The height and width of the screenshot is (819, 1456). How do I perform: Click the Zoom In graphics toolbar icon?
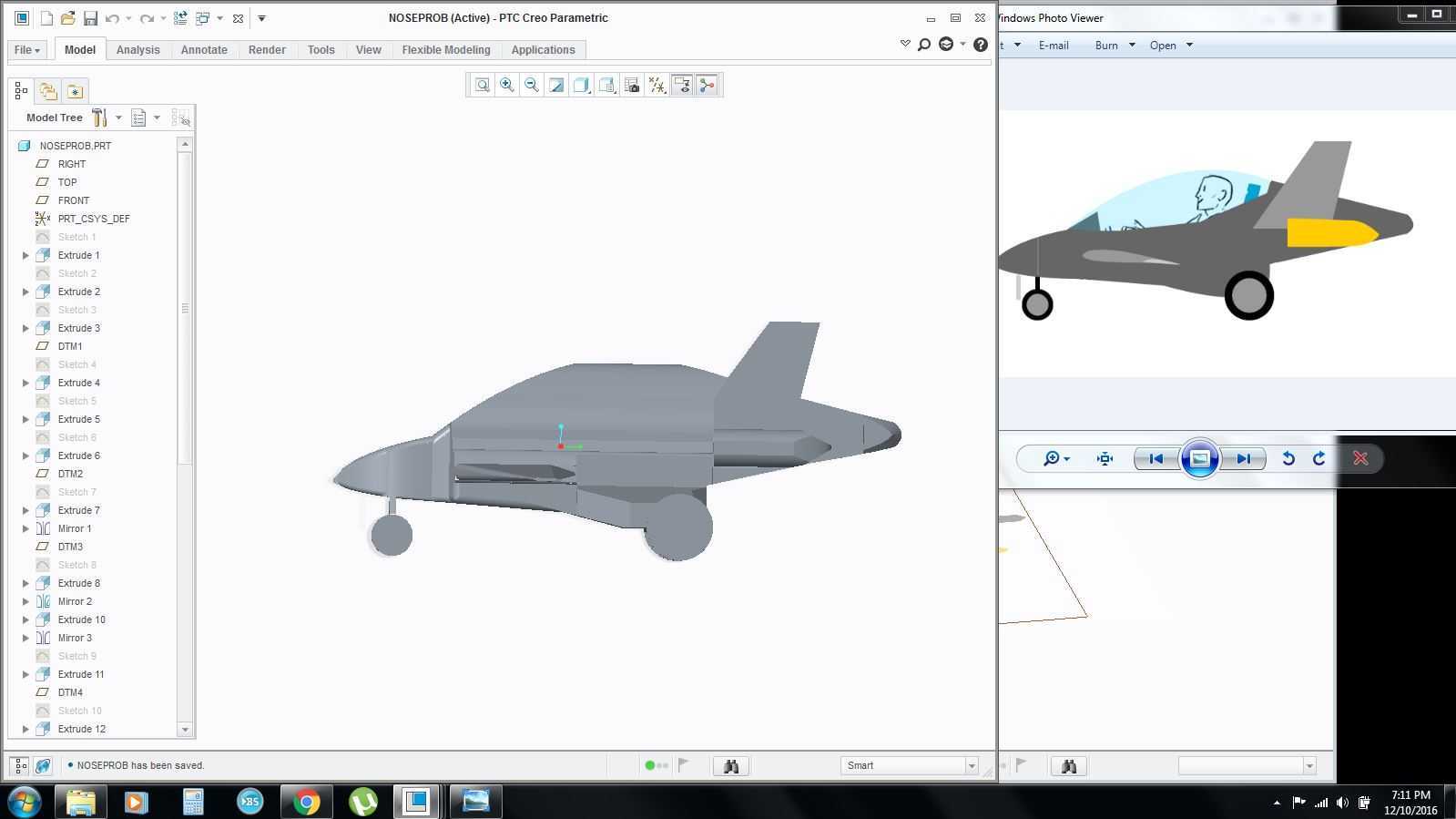(507, 85)
